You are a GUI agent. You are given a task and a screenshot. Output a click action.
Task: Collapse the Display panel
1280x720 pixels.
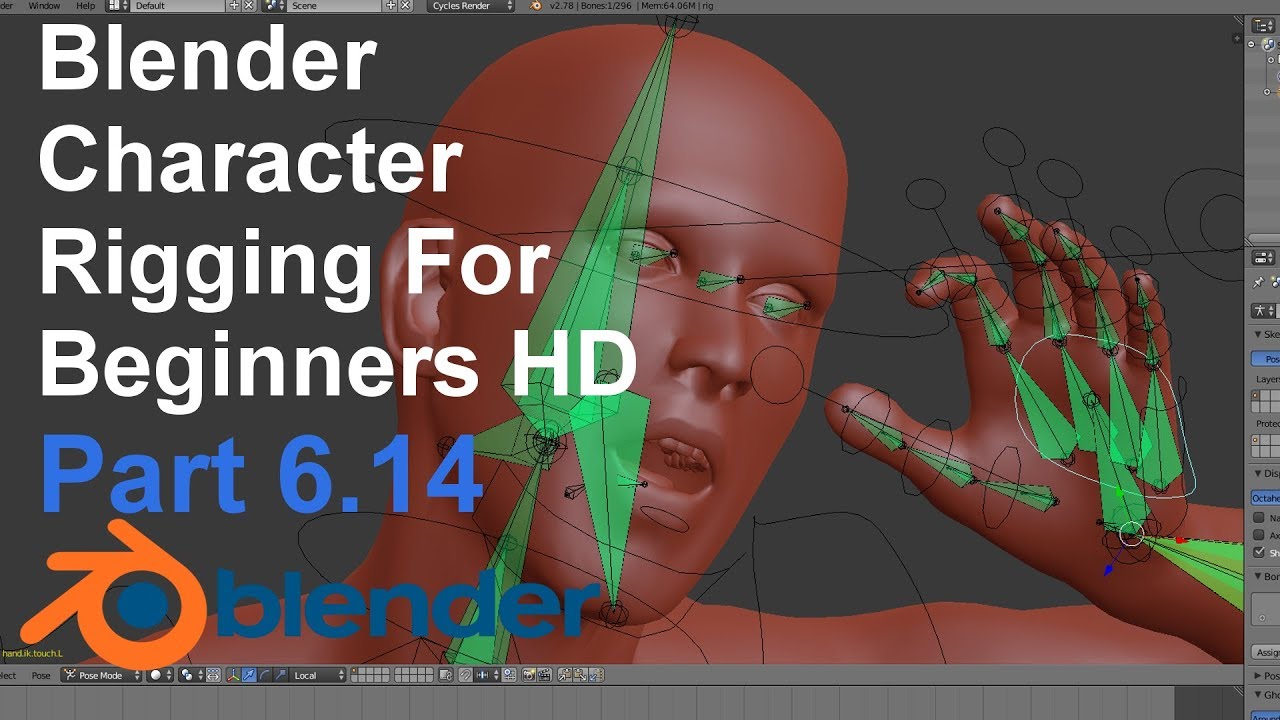pyautogui.click(x=1256, y=473)
